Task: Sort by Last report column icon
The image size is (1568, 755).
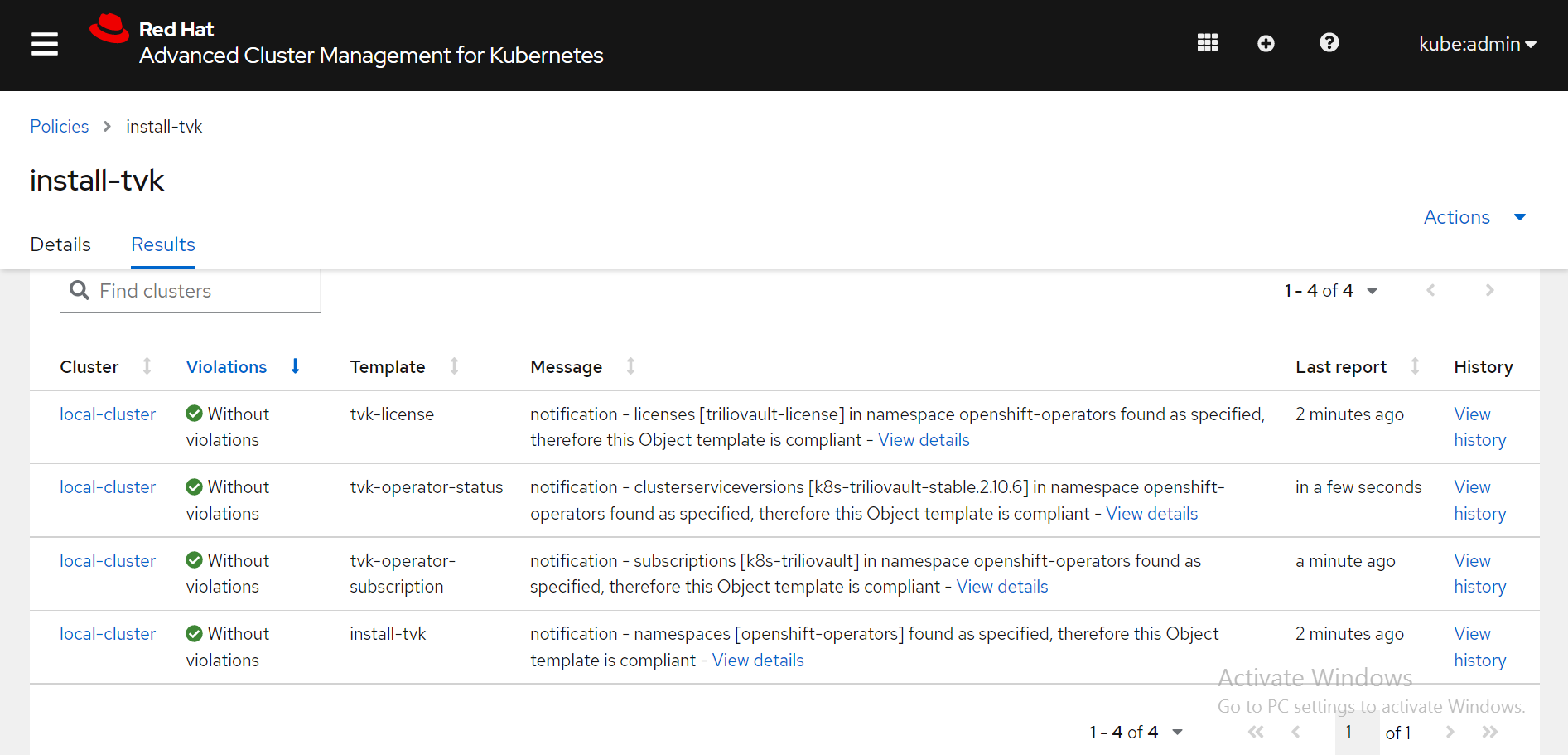Action: [1415, 366]
